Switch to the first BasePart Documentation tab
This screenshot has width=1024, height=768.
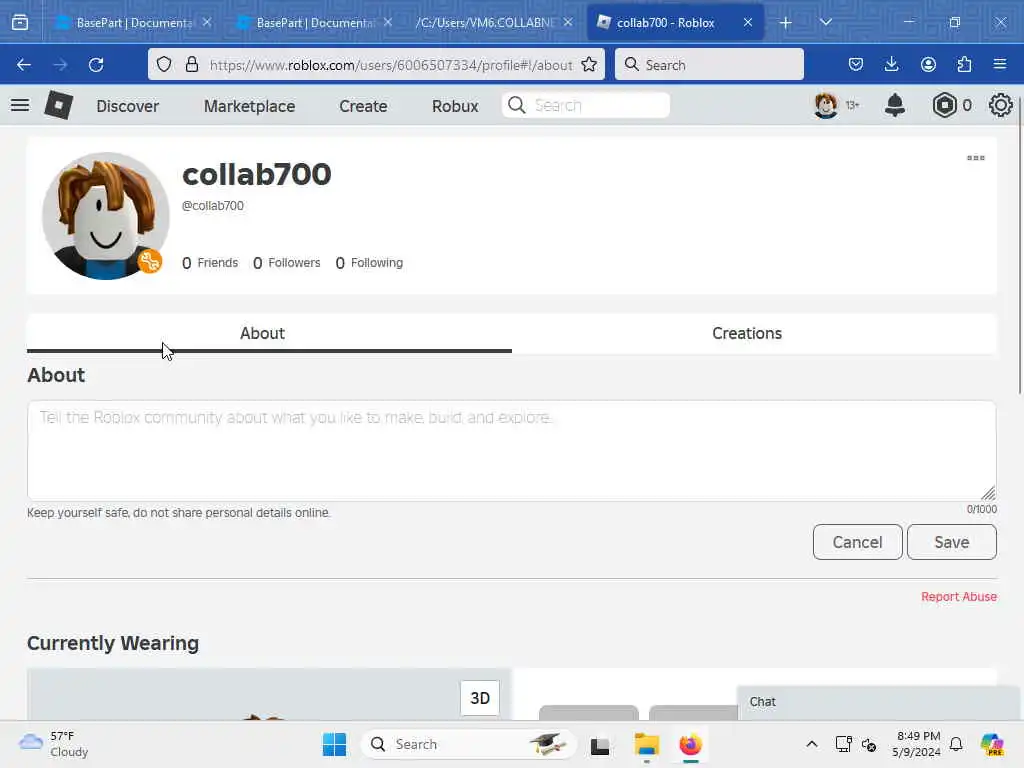(x=133, y=22)
